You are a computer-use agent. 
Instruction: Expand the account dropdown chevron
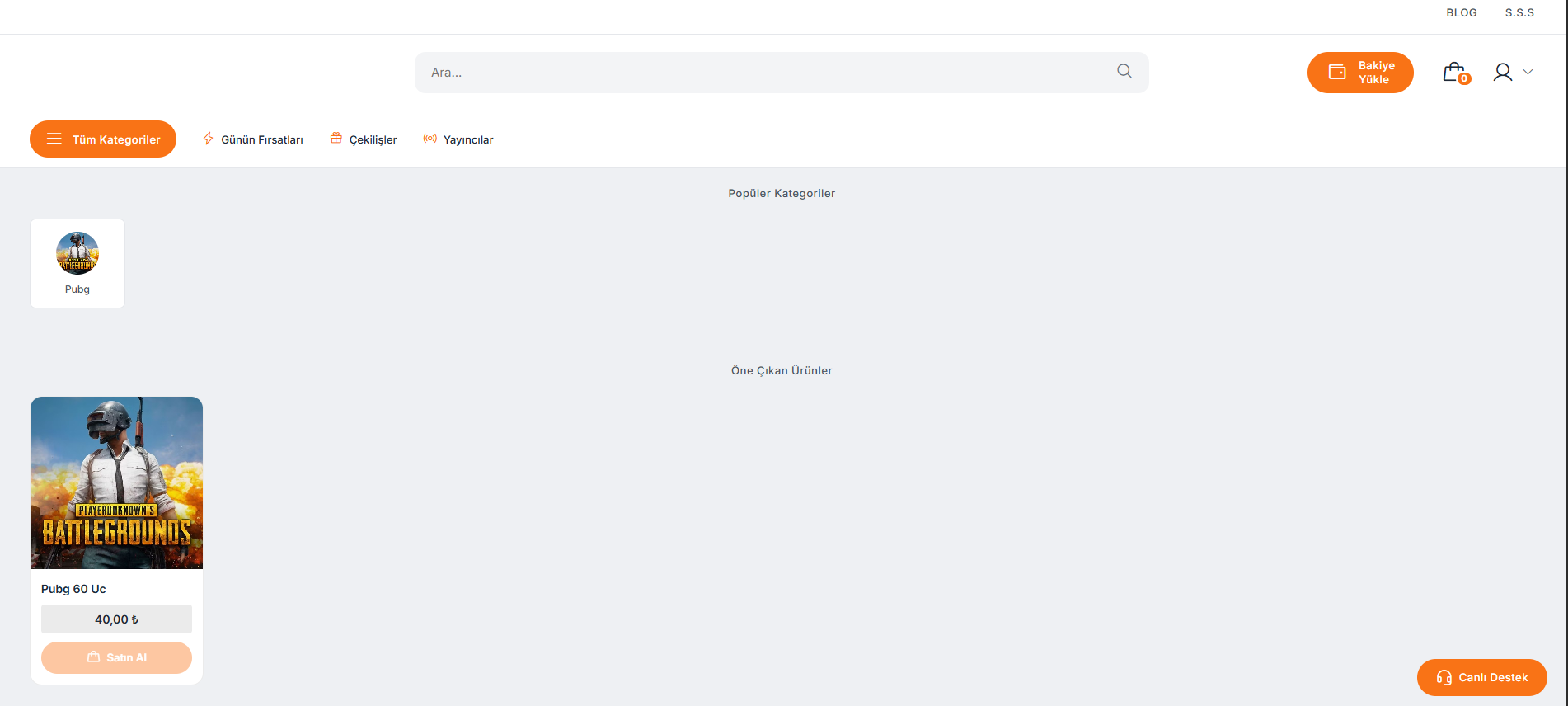(1528, 72)
